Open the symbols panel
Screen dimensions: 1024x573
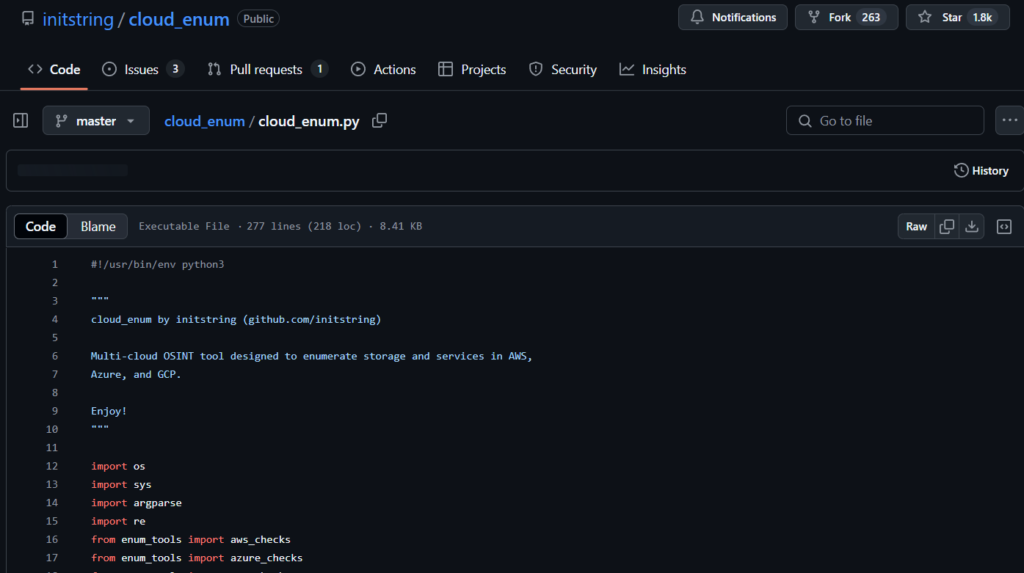1004,226
